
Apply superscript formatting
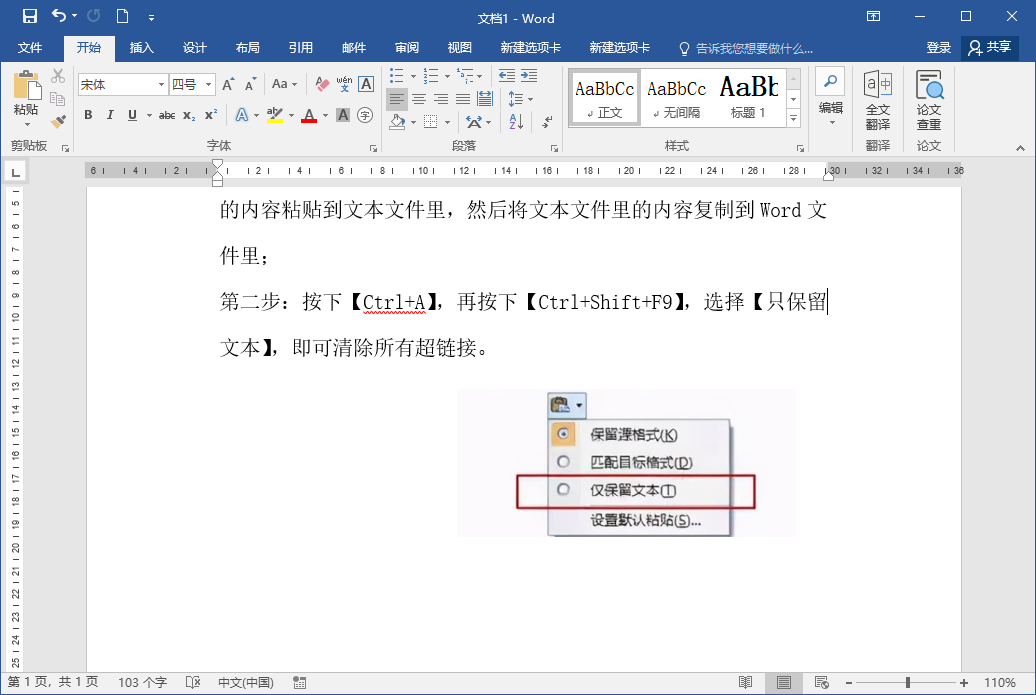(210, 115)
